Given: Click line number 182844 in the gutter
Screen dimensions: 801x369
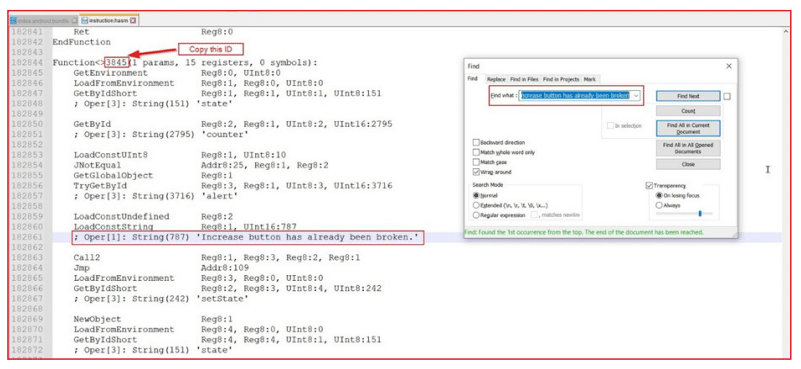Looking at the screenshot, I should pos(28,63).
